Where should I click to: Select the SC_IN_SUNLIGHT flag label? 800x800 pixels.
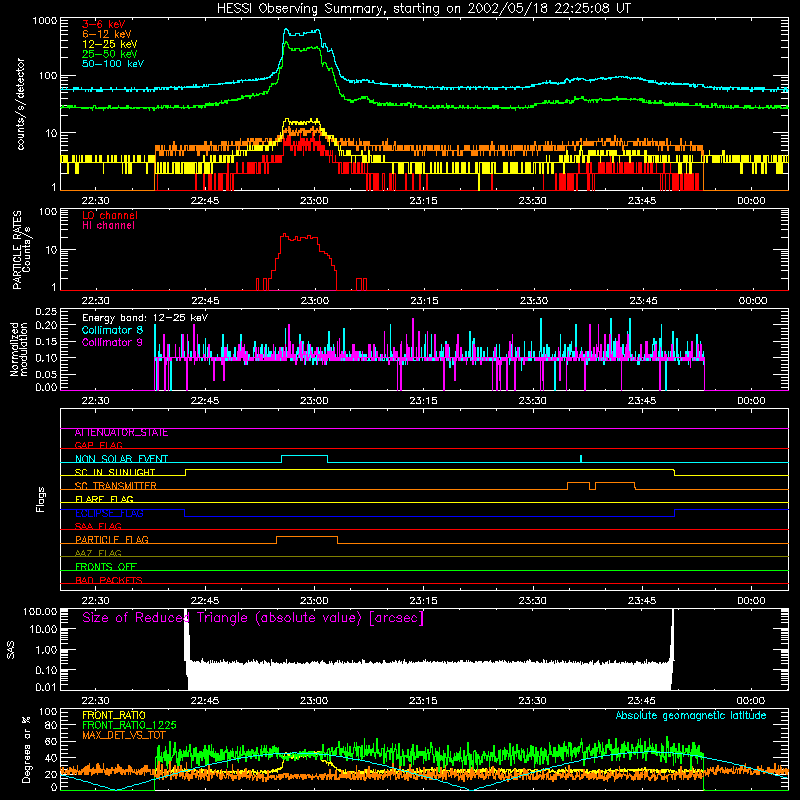[x=115, y=472]
